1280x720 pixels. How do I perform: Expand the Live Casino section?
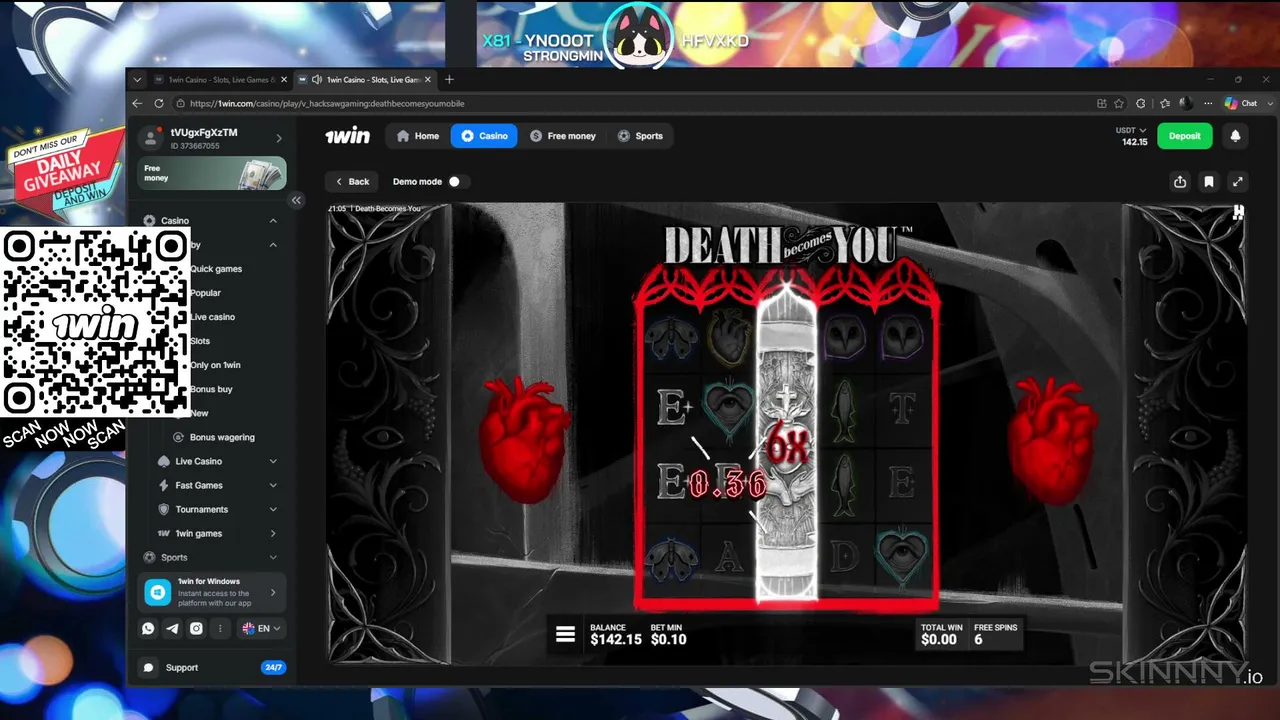[273, 461]
